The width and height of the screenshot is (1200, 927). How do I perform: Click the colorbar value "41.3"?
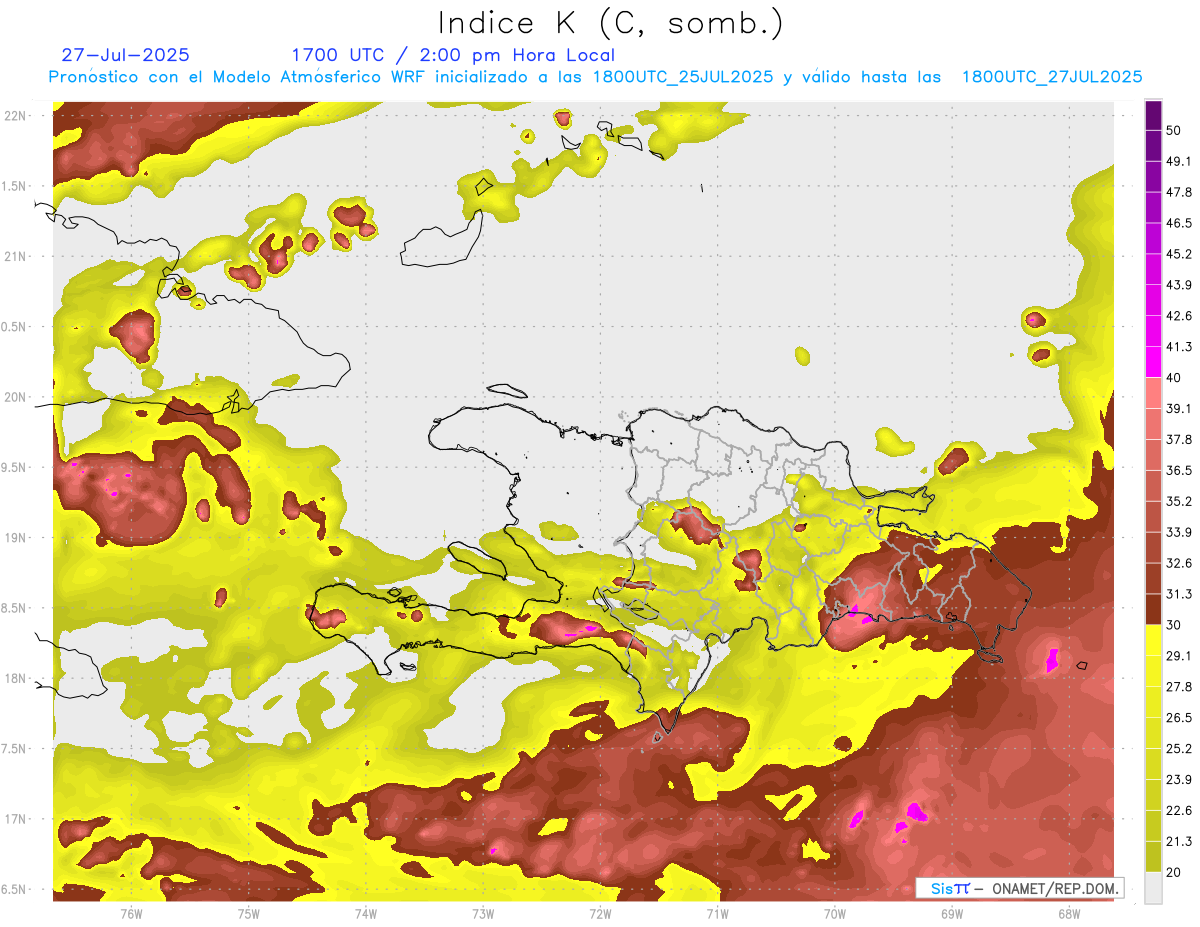click(x=1179, y=347)
